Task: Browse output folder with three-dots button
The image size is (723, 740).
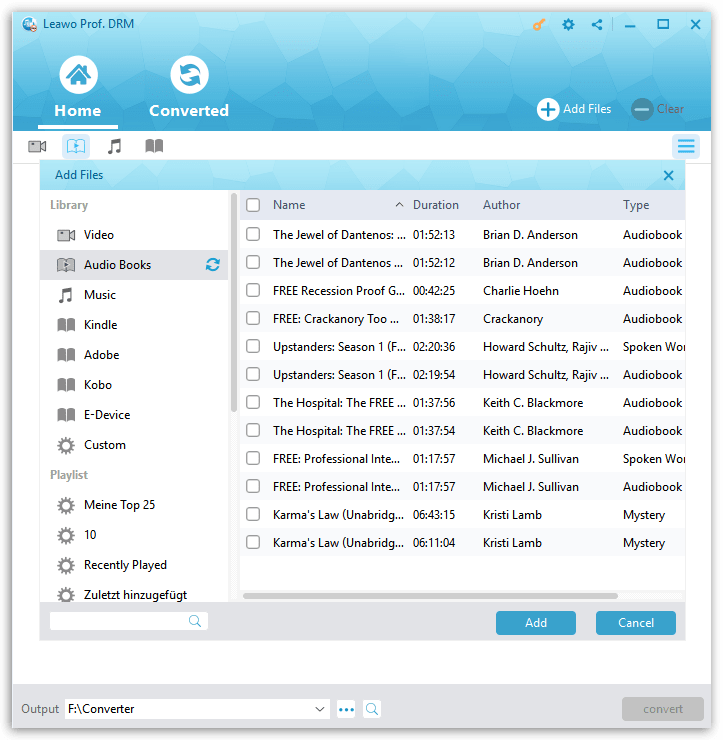Action: pos(346,709)
